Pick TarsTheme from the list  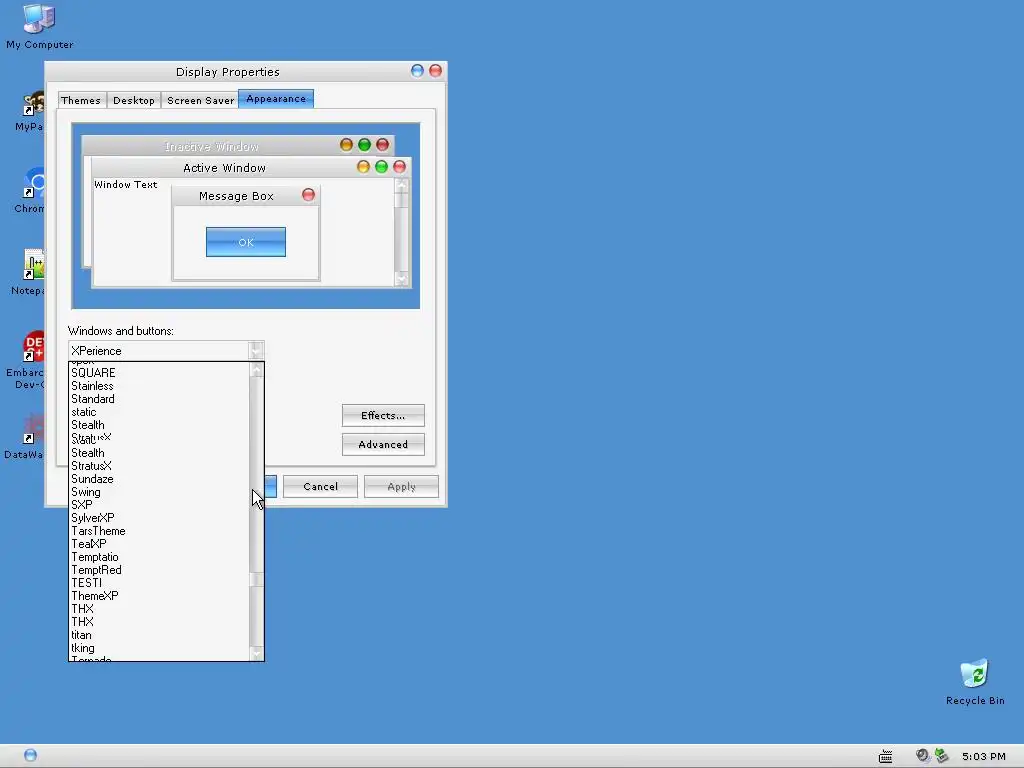[x=159, y=531]
